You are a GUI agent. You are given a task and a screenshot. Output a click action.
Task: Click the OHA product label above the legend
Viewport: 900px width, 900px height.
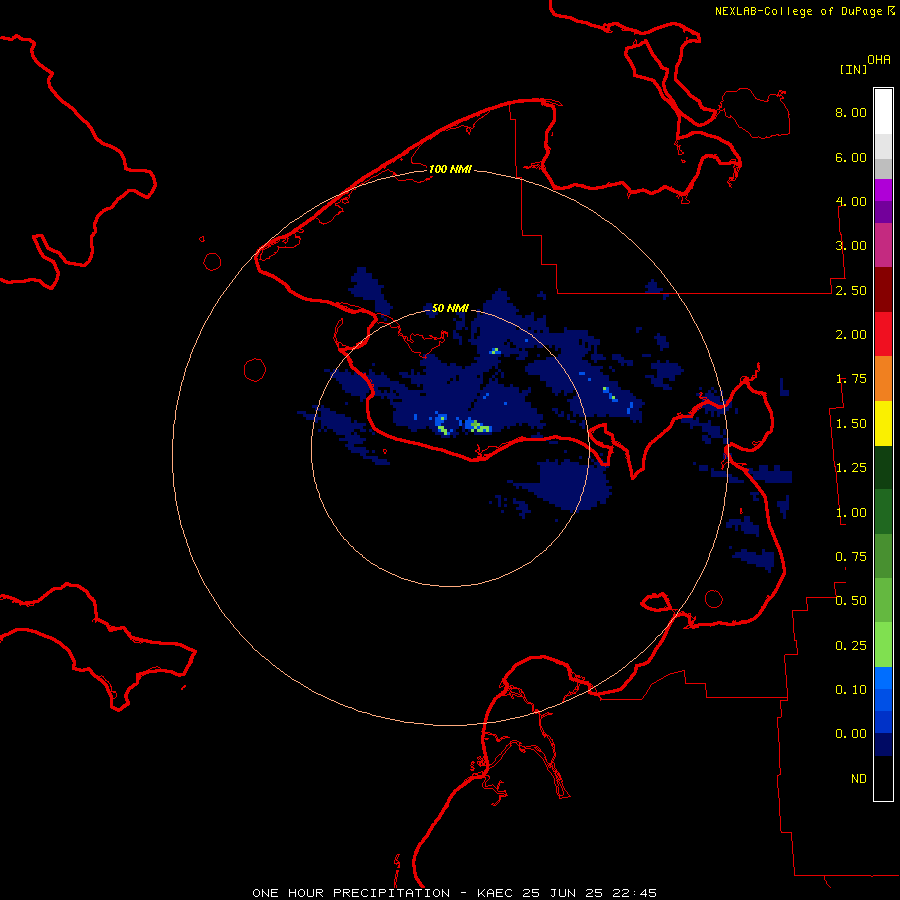[879, 60]
